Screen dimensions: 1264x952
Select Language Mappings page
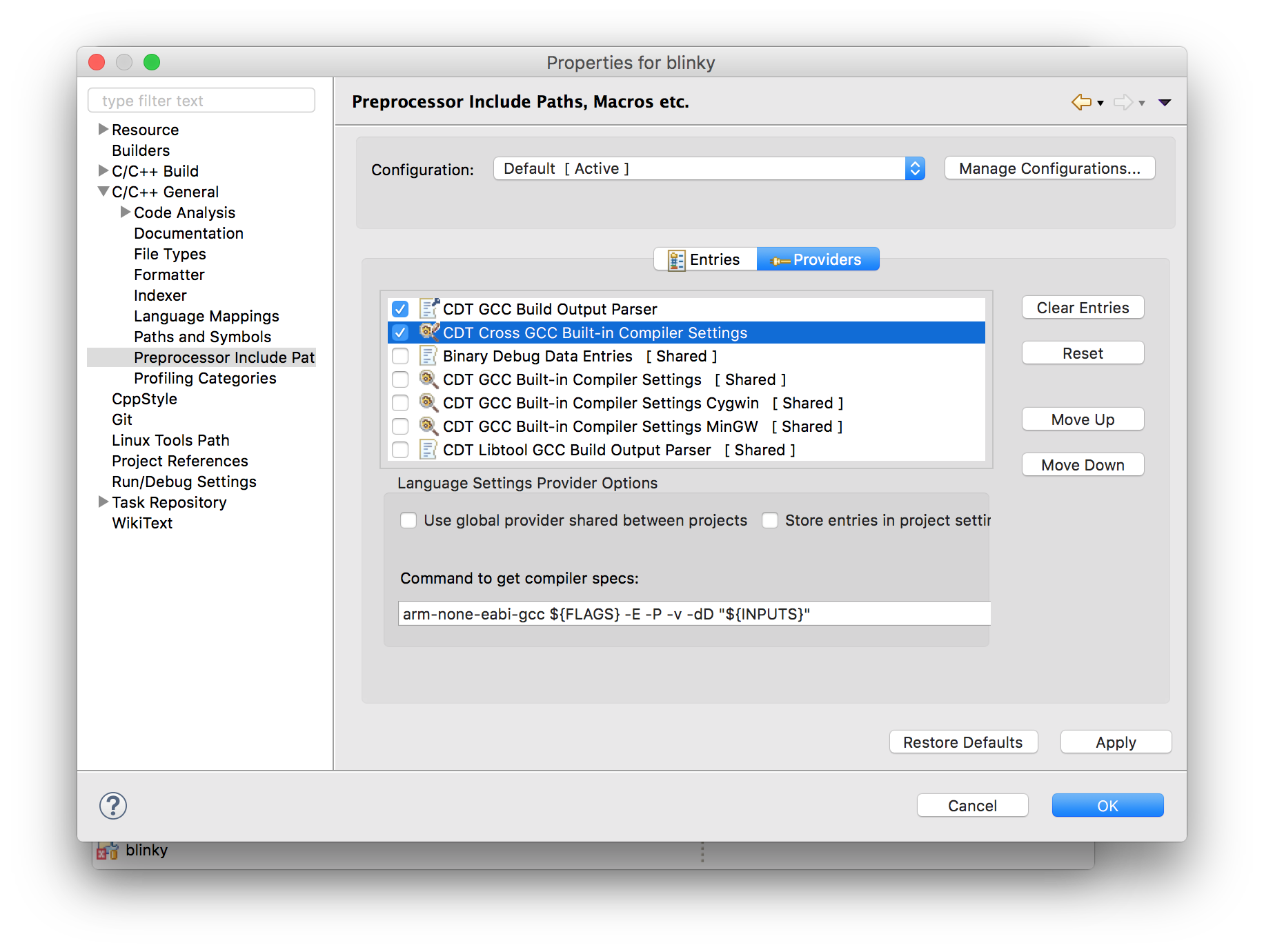click(206, 316)
